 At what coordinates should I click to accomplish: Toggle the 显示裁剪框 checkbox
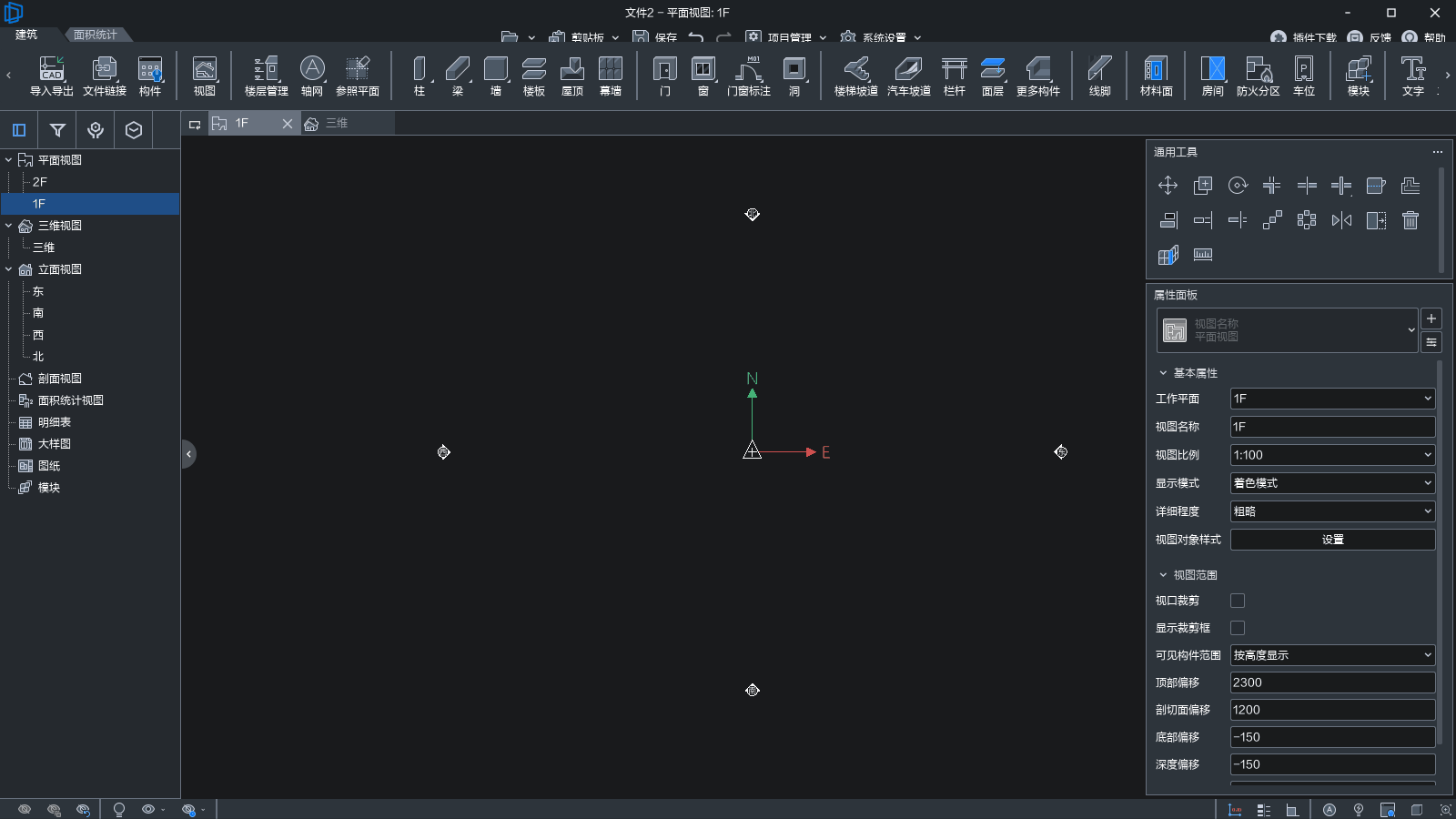(x=1238, y=628)
